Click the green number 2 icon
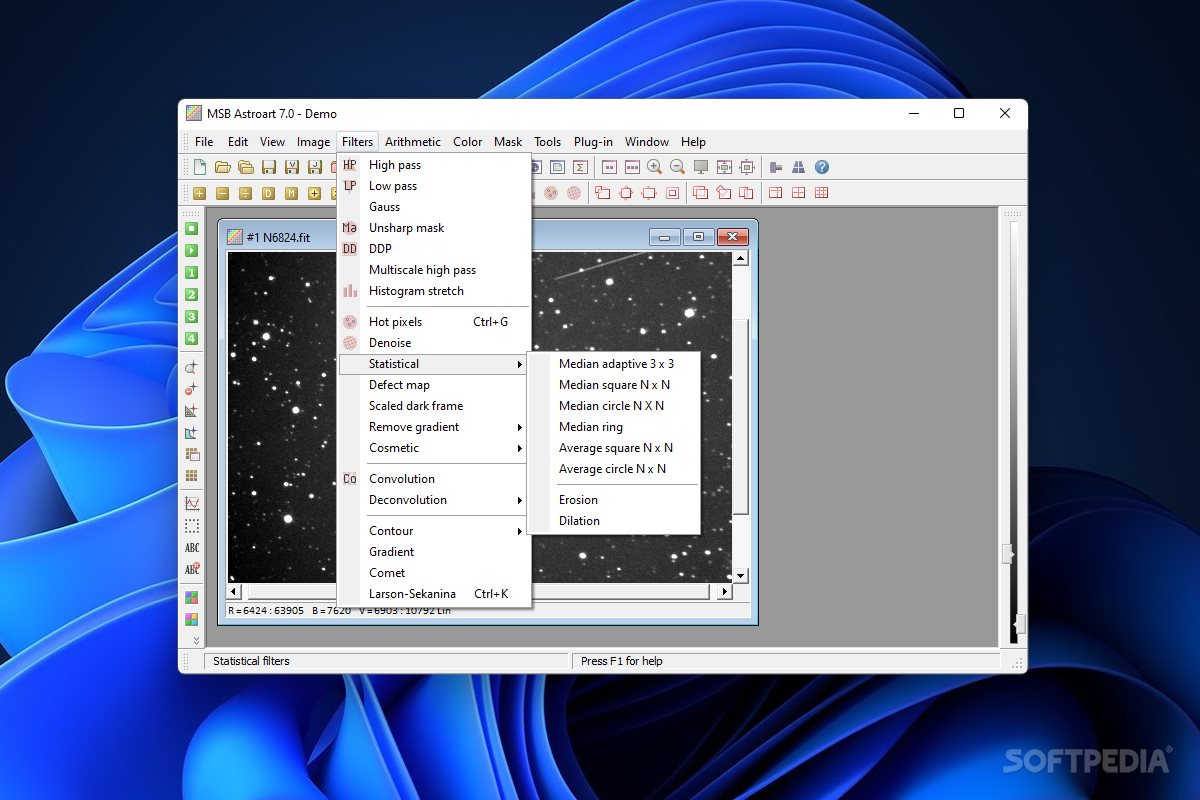1200x800 pixels. point(192,295)
